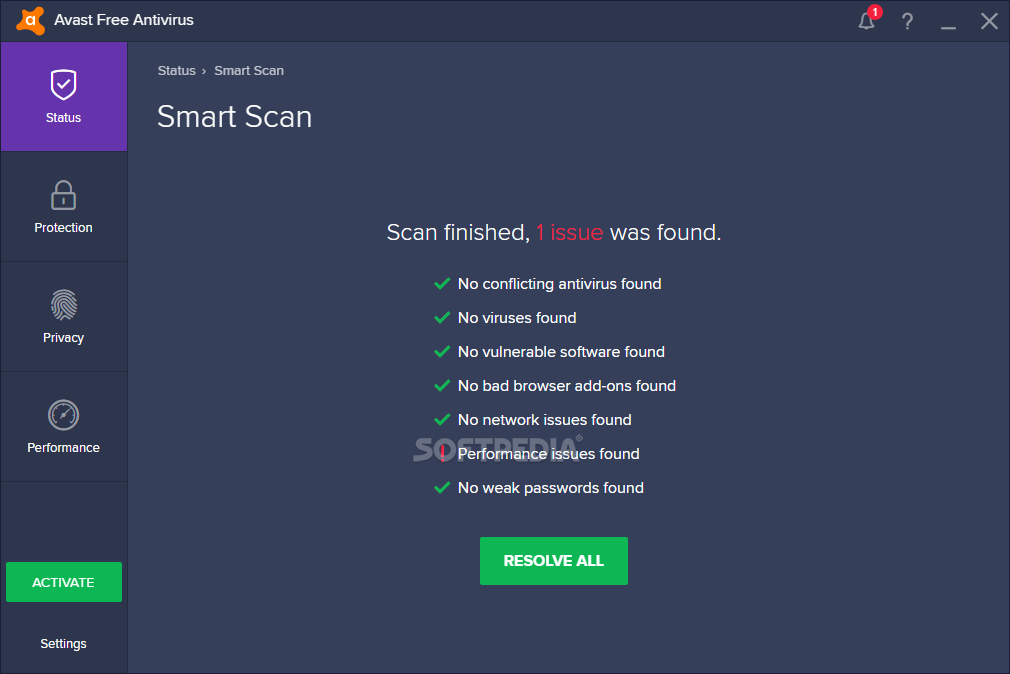Open the Protection section
Viewport: 1010px width, 674px height.
tap(64, 207)
